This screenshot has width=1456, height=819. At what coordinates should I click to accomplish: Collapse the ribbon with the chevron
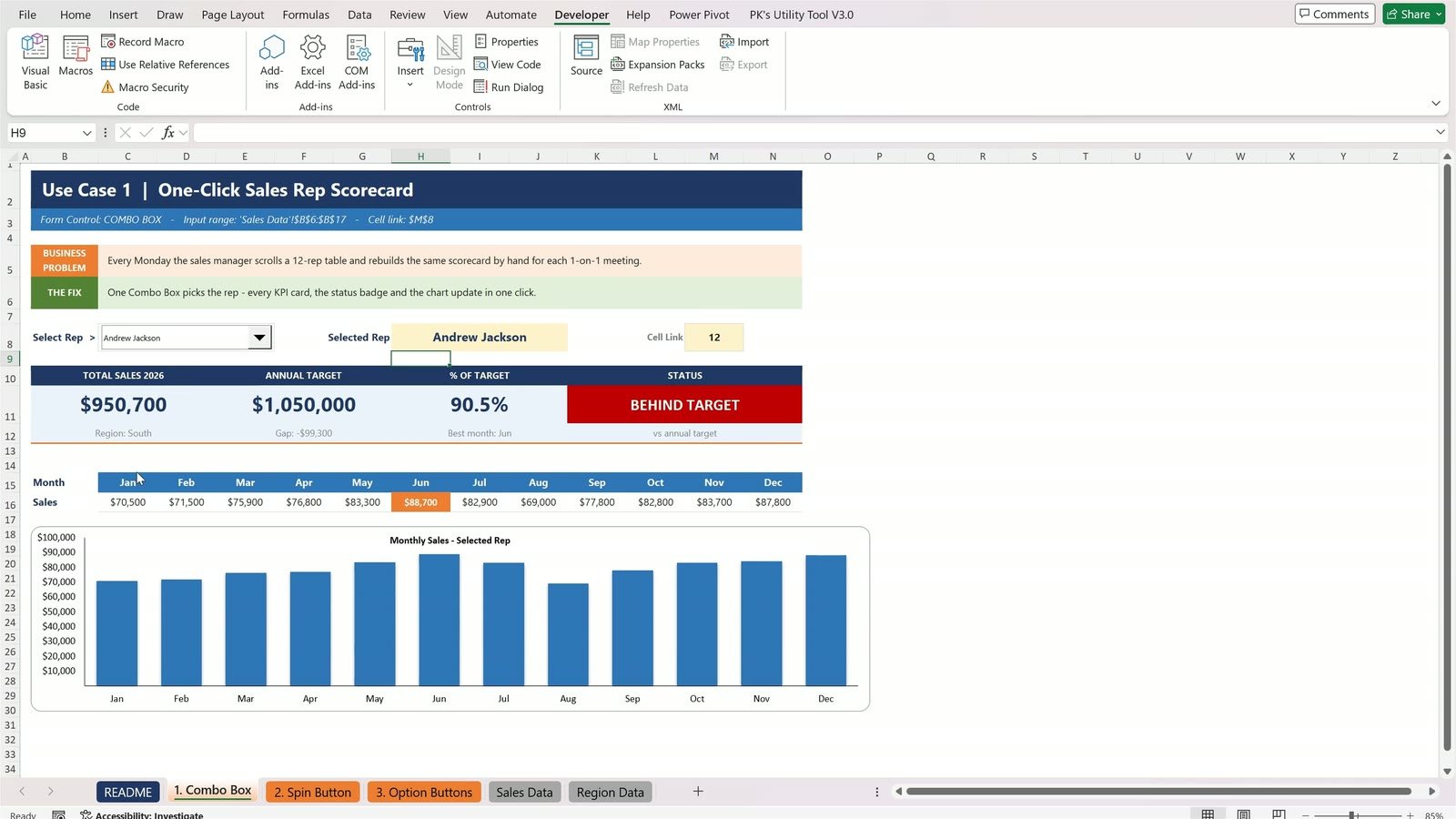point(1436,104)
